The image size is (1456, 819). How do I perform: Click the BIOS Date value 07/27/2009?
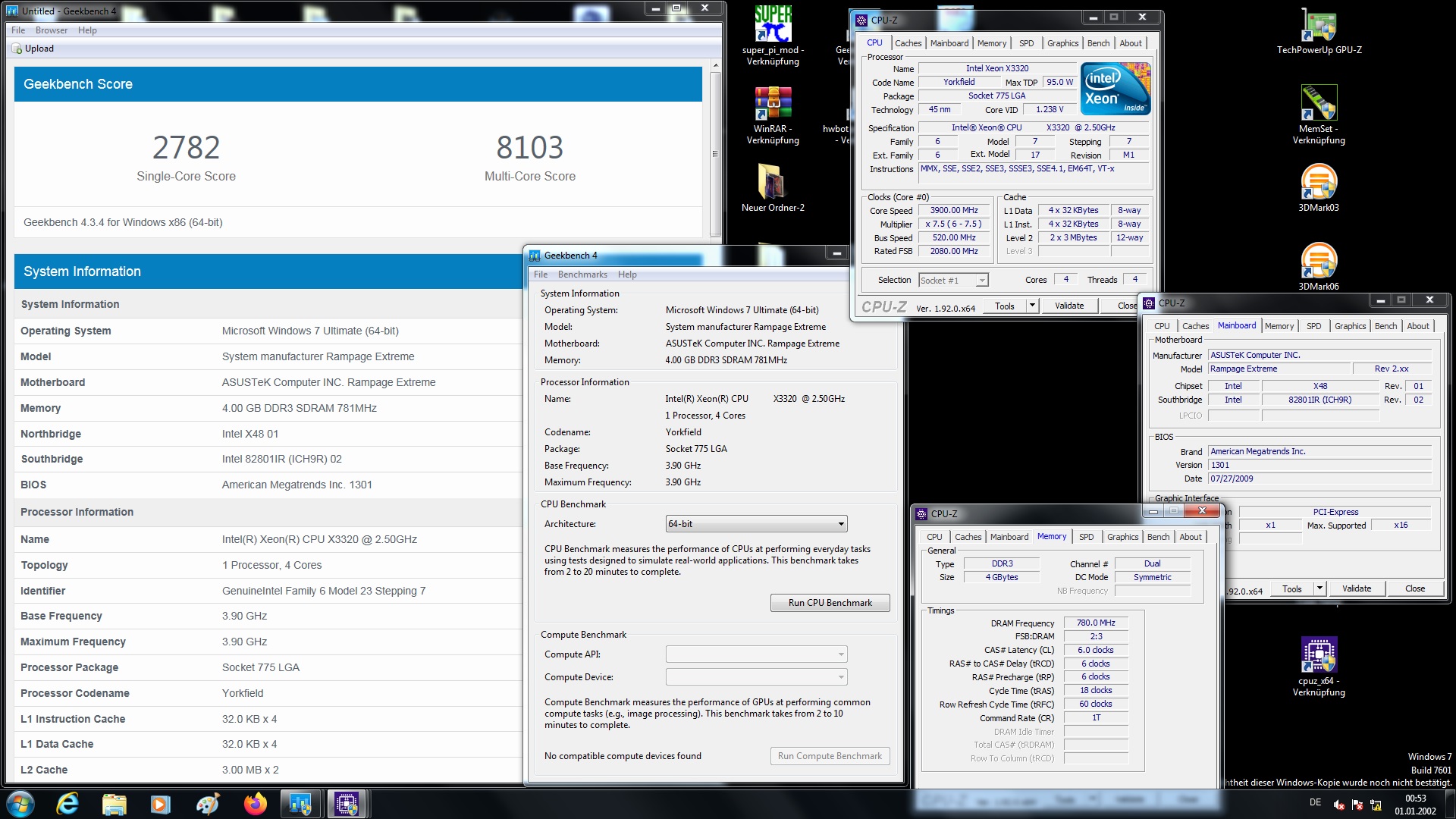1319,479
